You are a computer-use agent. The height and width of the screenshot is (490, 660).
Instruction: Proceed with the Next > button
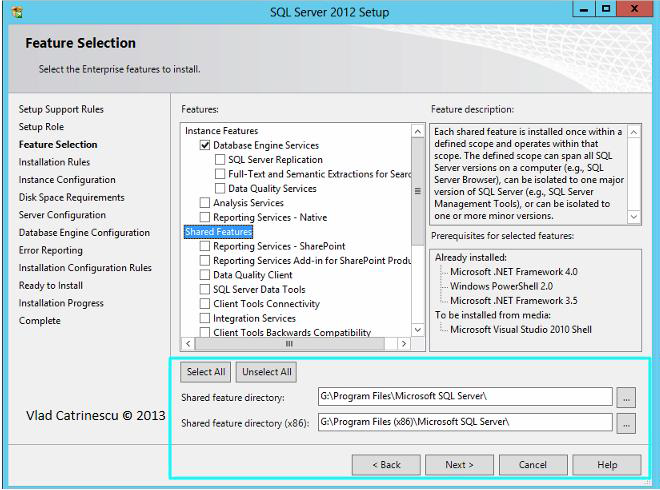coord(459,465)
